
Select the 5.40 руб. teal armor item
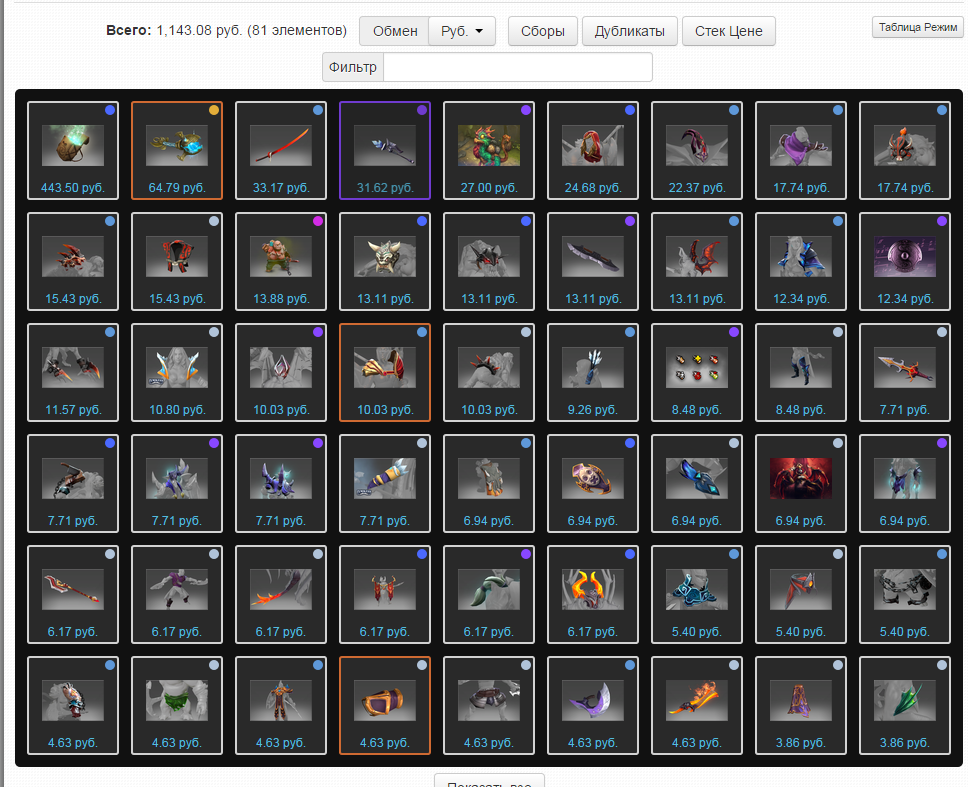(x=697, y=594)
